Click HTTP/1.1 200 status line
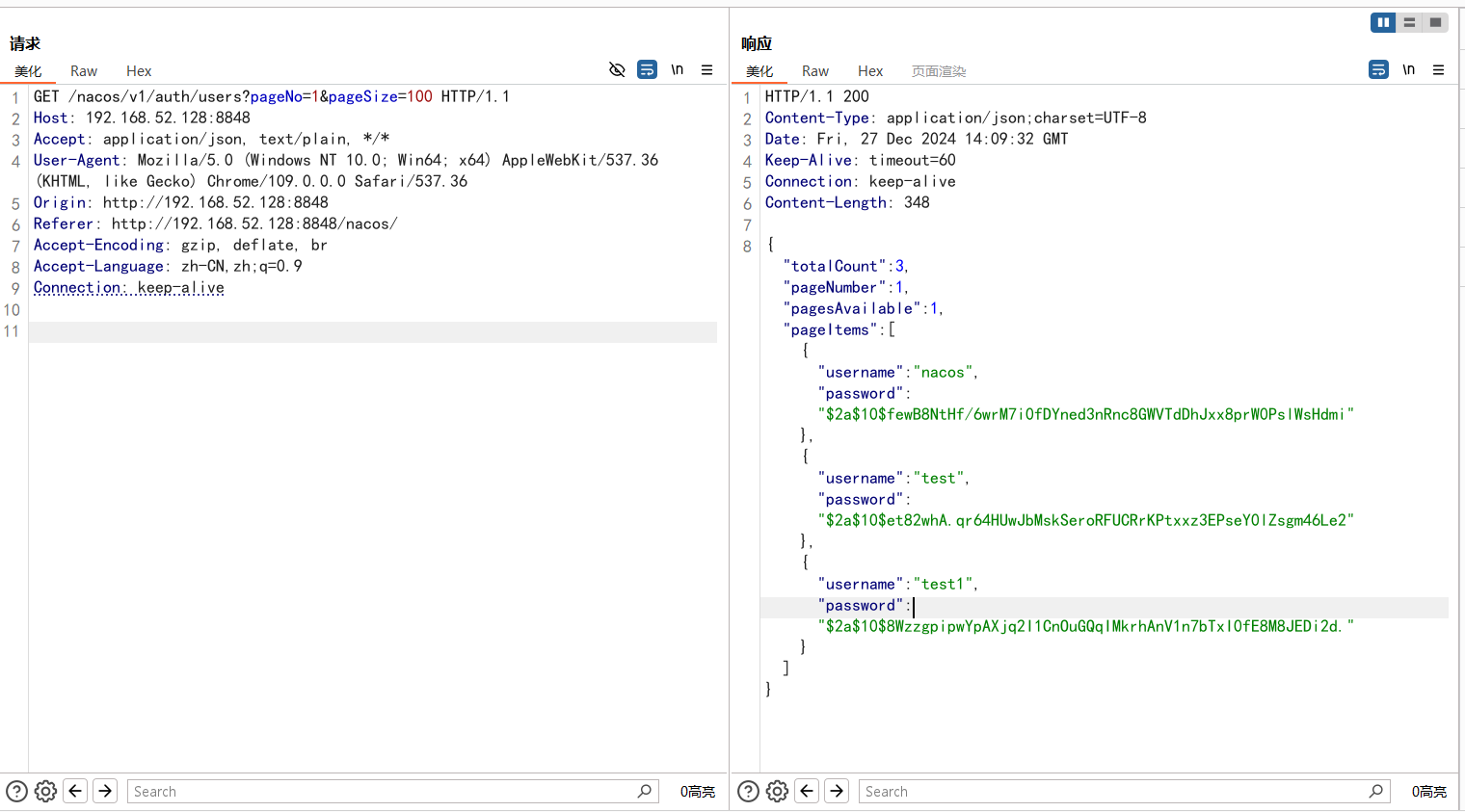Screen dimensions: 1465x812 (817, 96)
